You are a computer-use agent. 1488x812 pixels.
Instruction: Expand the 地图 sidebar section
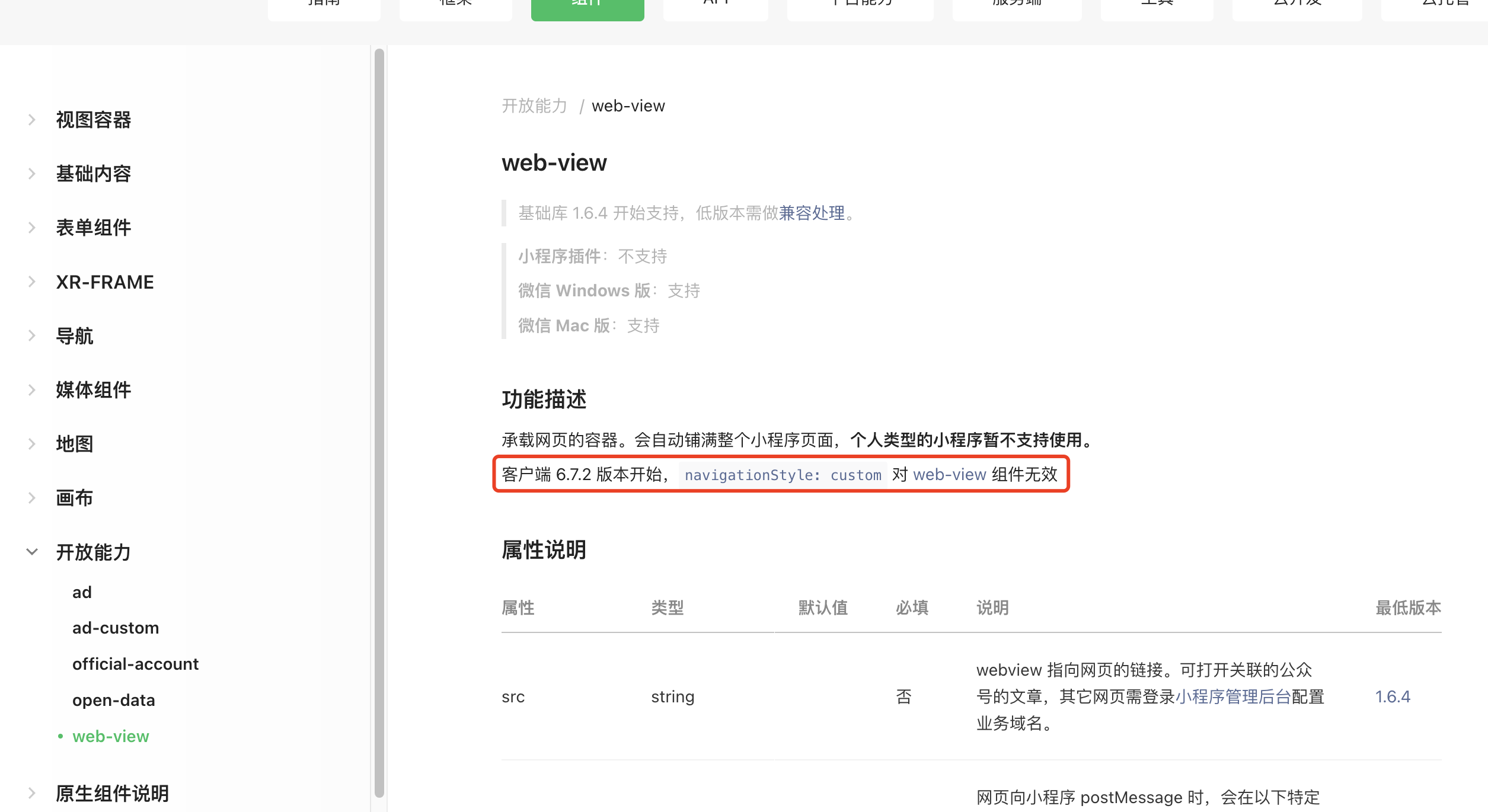coord(32,444)
